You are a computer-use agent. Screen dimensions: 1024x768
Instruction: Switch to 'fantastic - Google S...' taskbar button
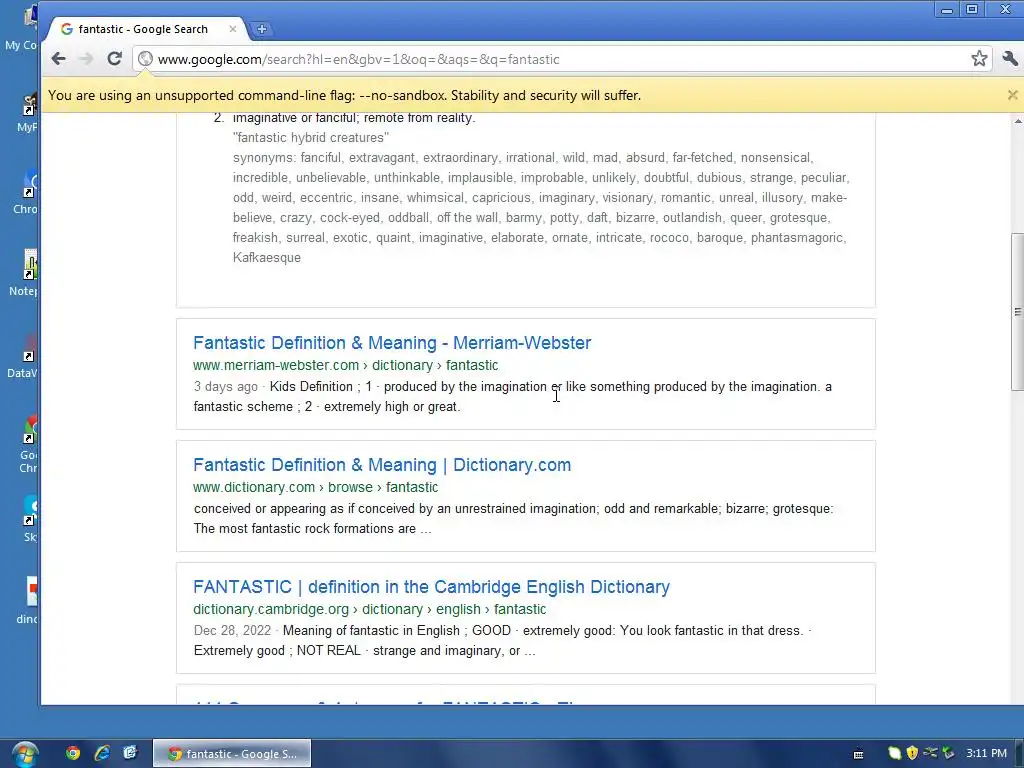tap(232, 754)
